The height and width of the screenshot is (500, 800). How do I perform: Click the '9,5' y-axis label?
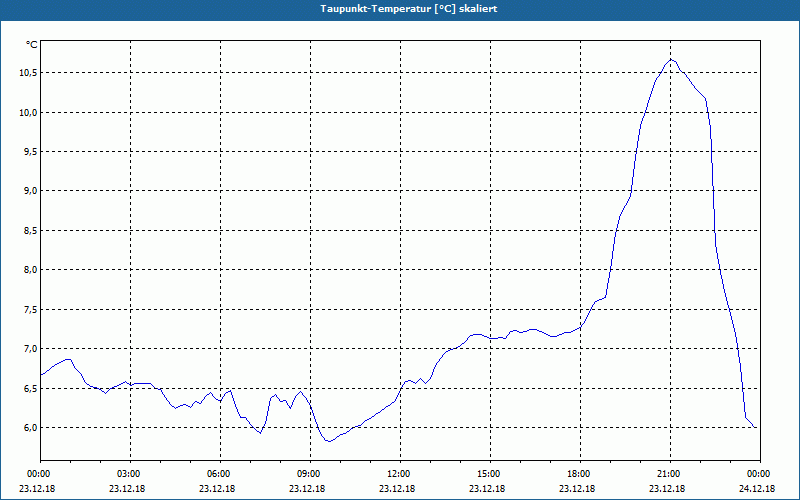30,152
